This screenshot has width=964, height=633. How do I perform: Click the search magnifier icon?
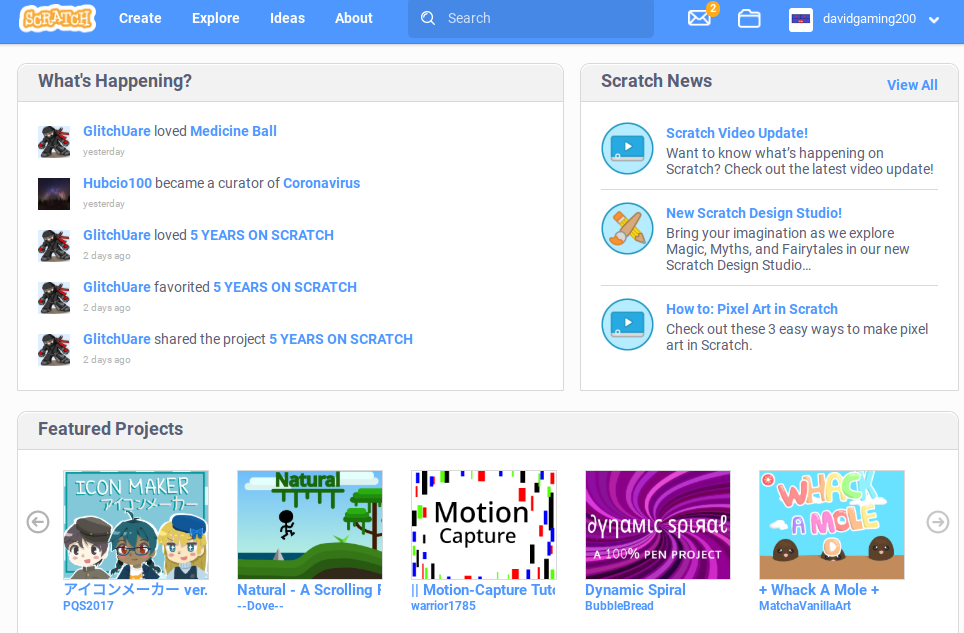(428, 18)
